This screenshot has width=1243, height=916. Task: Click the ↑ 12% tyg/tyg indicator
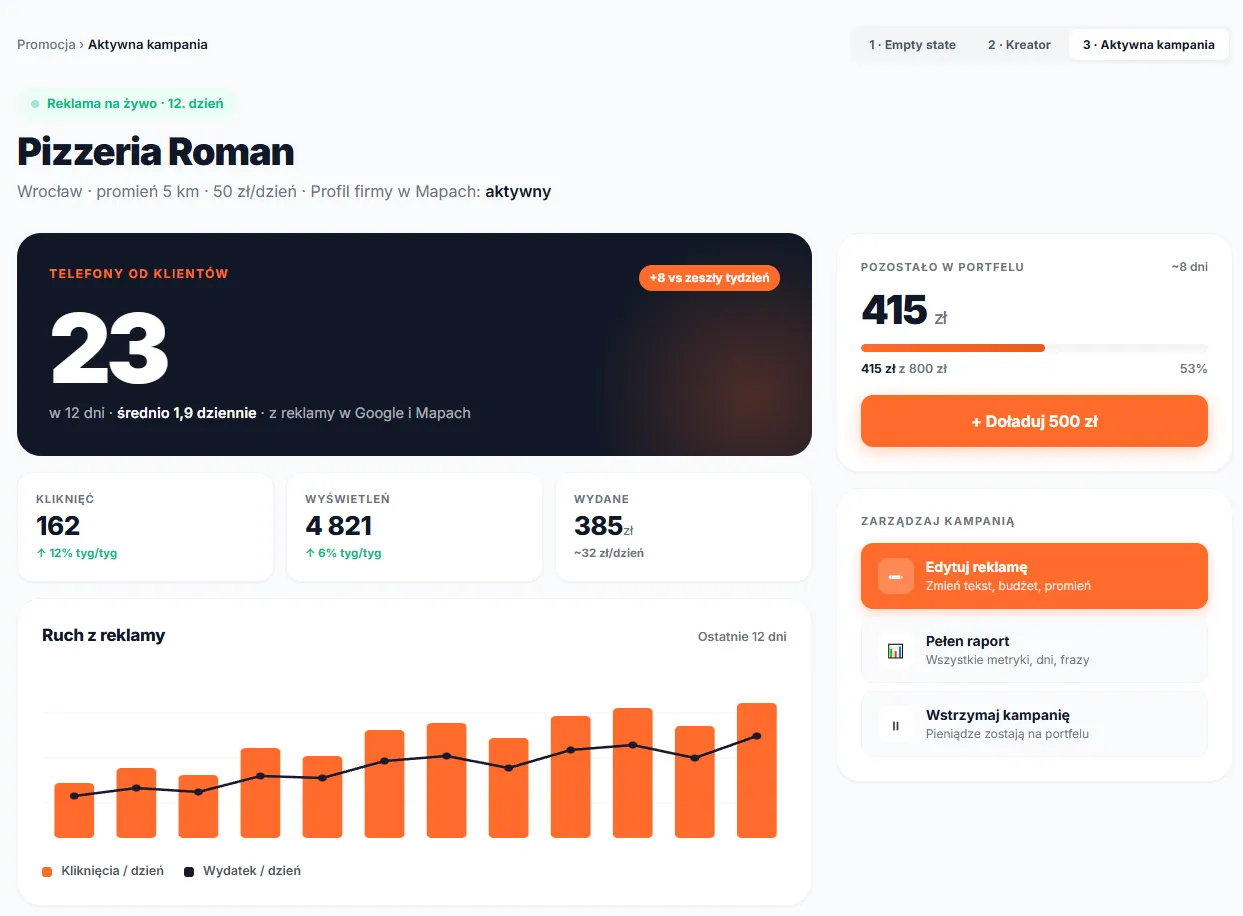pyautogui.click(x=76, y=553)
